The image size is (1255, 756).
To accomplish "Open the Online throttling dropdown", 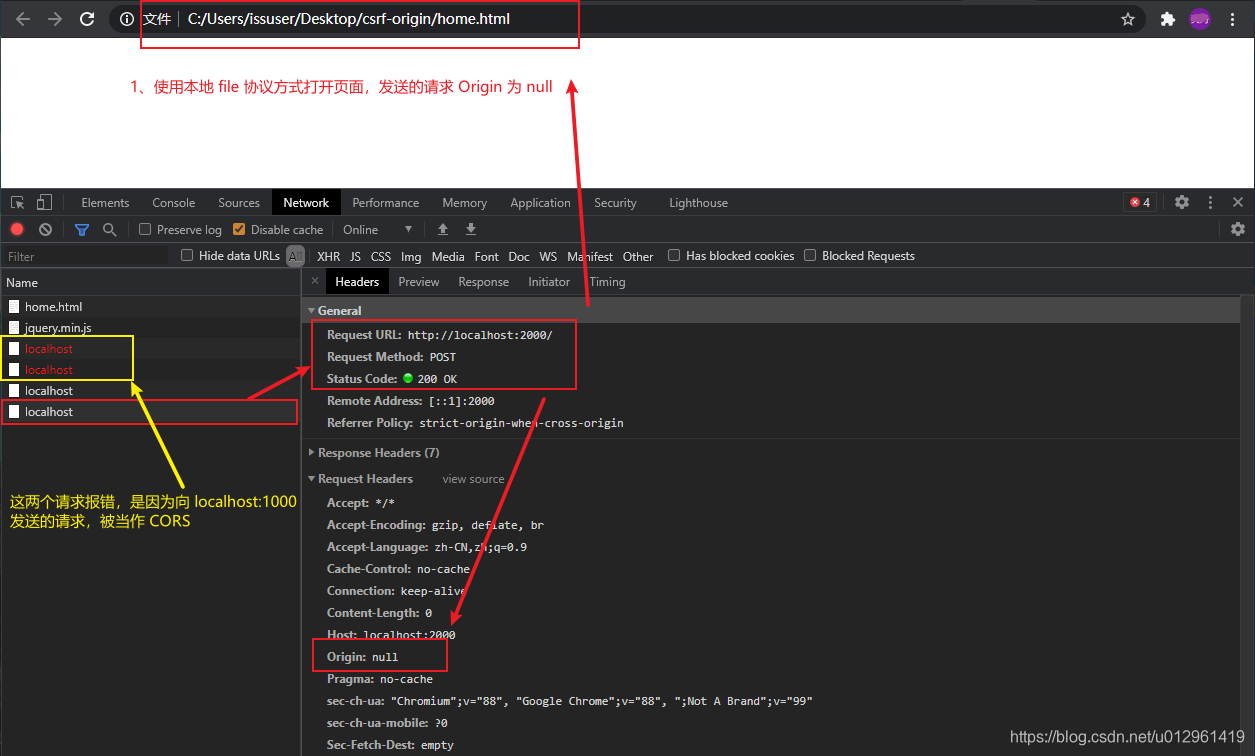I will [x=378, y=229].
